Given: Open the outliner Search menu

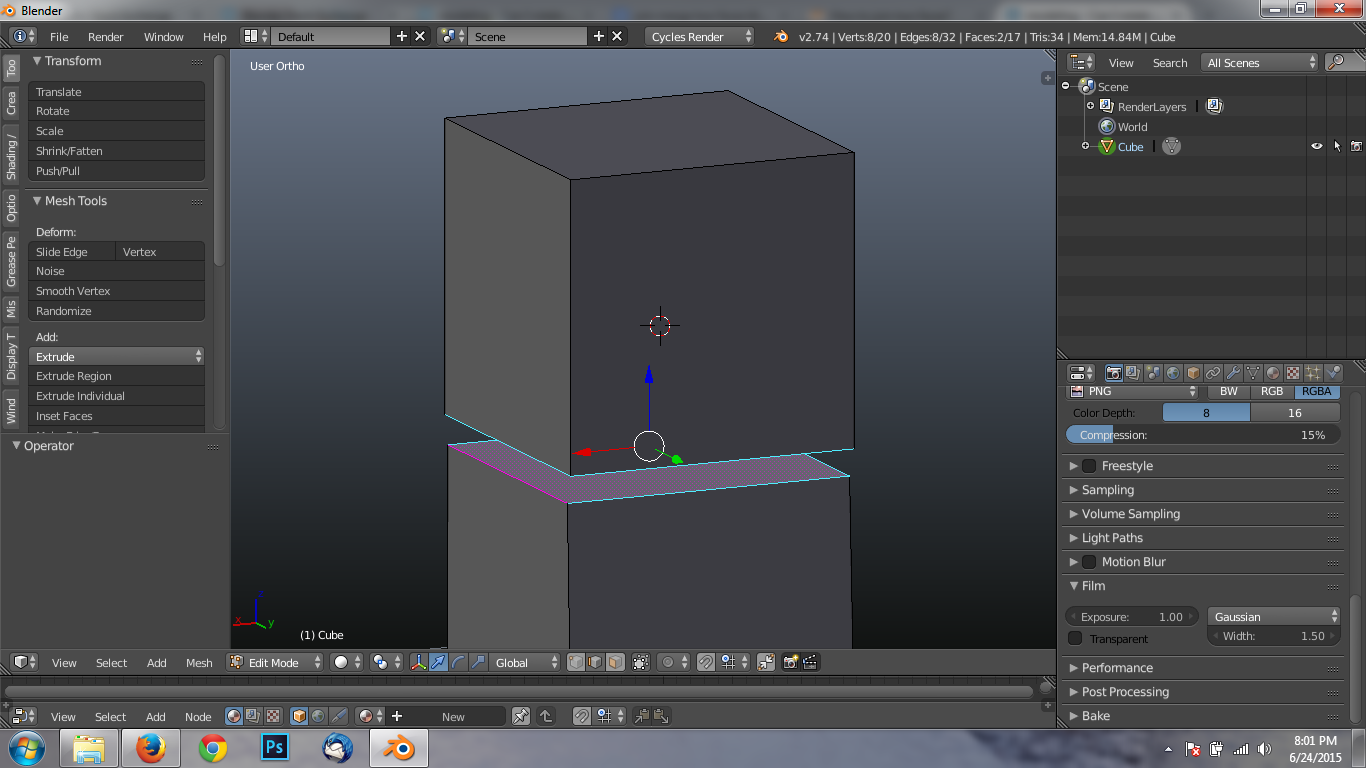Looking at the screenshot, I should pyautogui.click(x=1170, y=62).
